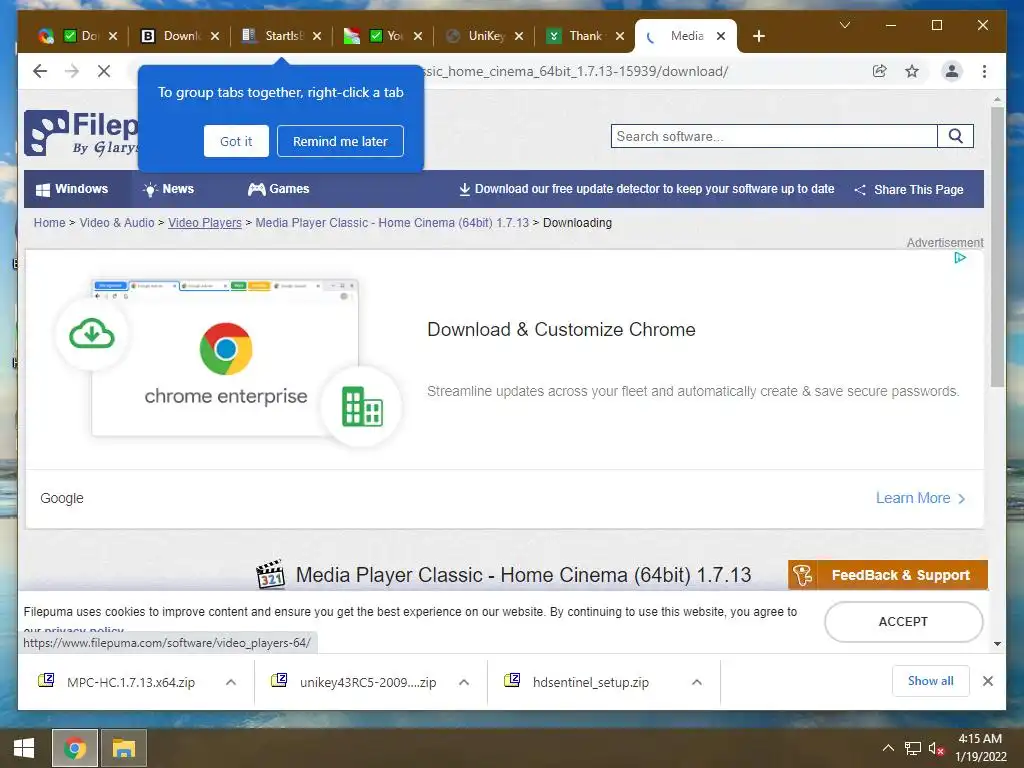Choose Remind me later in the tip
Image resolution: width=1024 pixels, height=768 pixels.
[340, 141]
